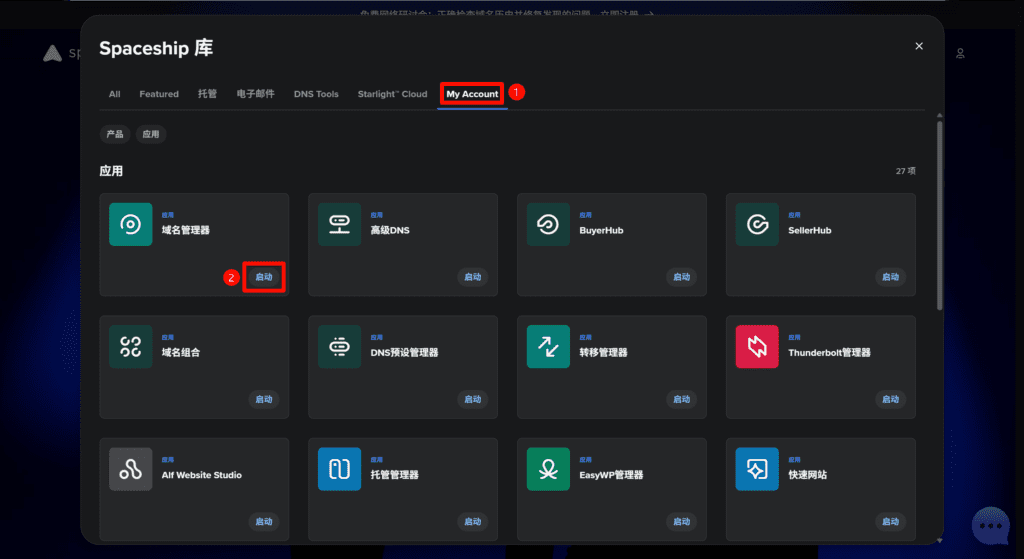
Task: Click the 高级DNS app icon
Action: coord(340,224)
